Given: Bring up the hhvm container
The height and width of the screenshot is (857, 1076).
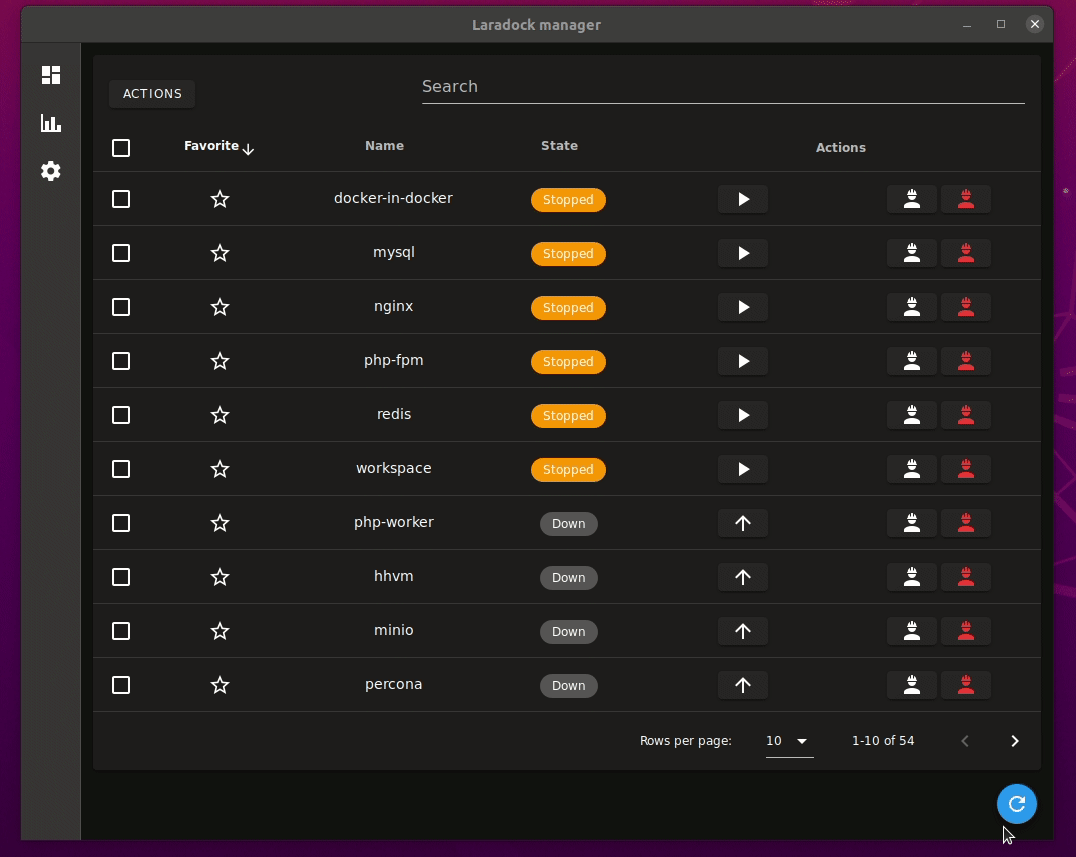Looking at the screenshot, I should coord(743,577).
